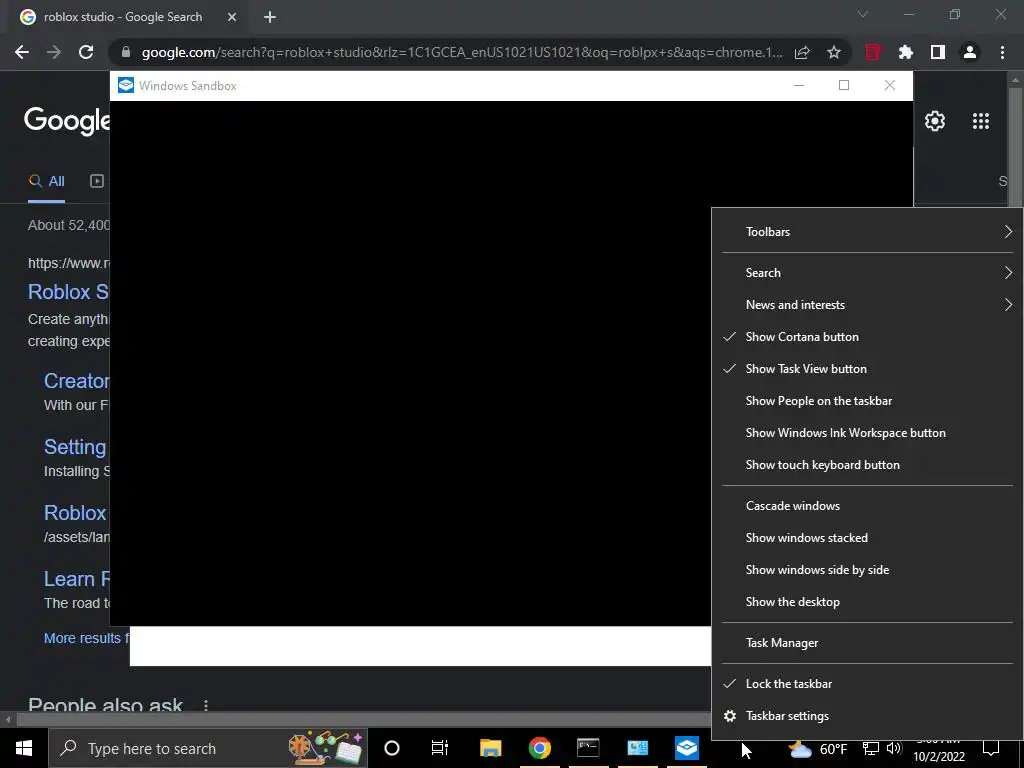Reload the Google Search page
This screenshot has width=1024, height=768.
point(86,52)
